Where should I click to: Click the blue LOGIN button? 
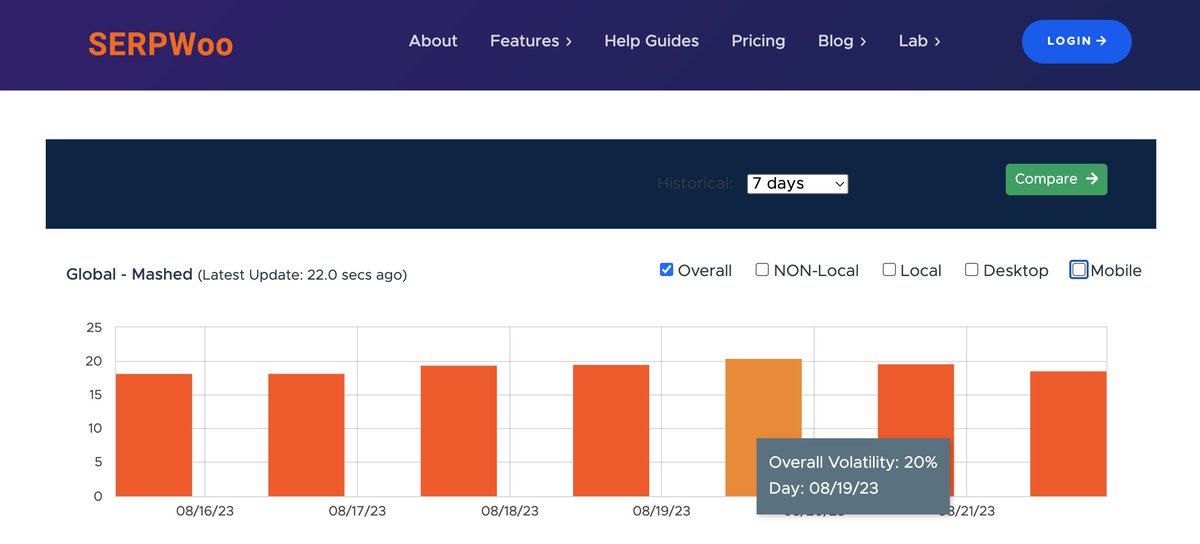click(1077, 41)
